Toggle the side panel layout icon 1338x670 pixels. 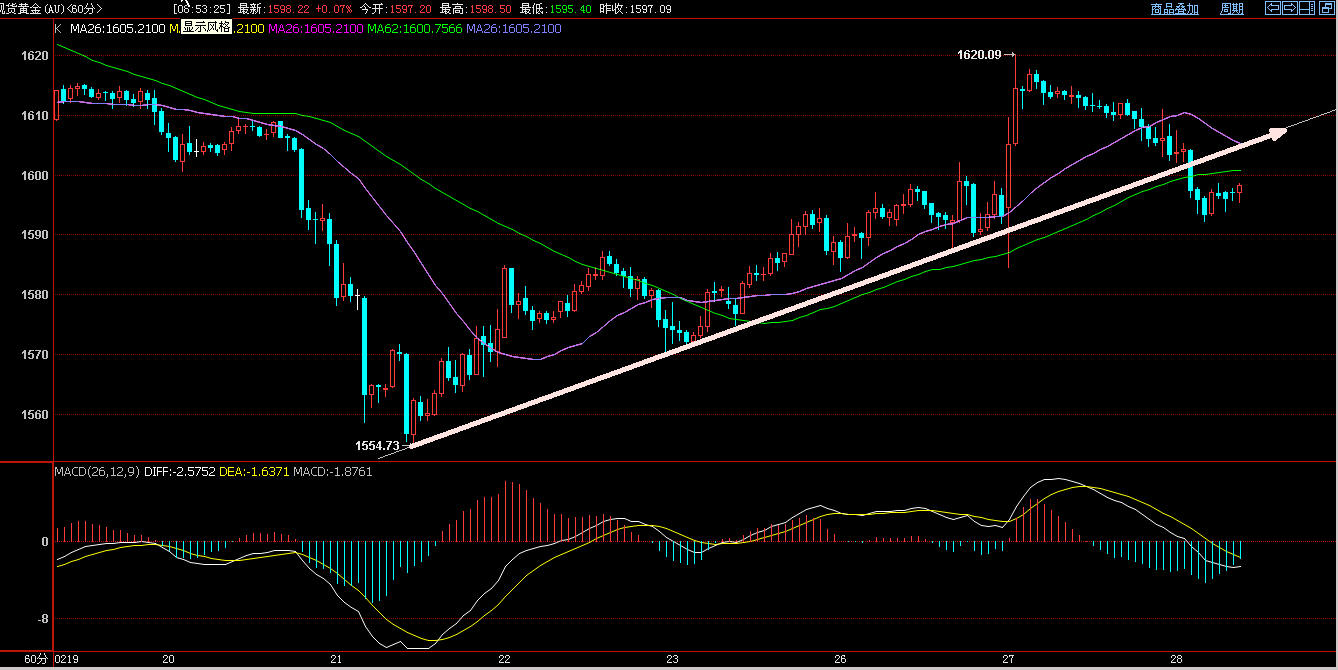click(x=1306, y=8)
